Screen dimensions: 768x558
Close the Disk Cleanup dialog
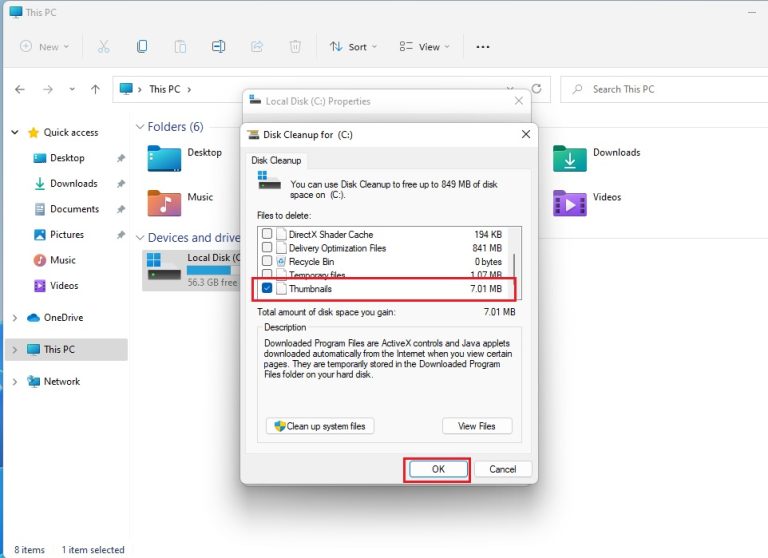click(x=526, y=134)
